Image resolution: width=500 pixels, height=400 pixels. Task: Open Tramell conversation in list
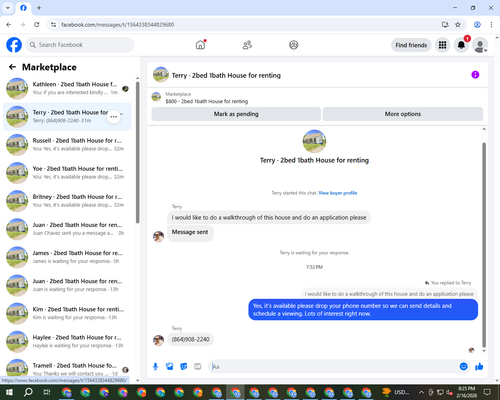[67, 368]
